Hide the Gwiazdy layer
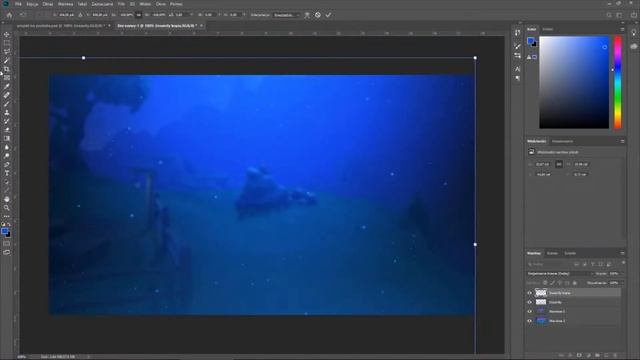The image size is (640, 360). (529, 302)
